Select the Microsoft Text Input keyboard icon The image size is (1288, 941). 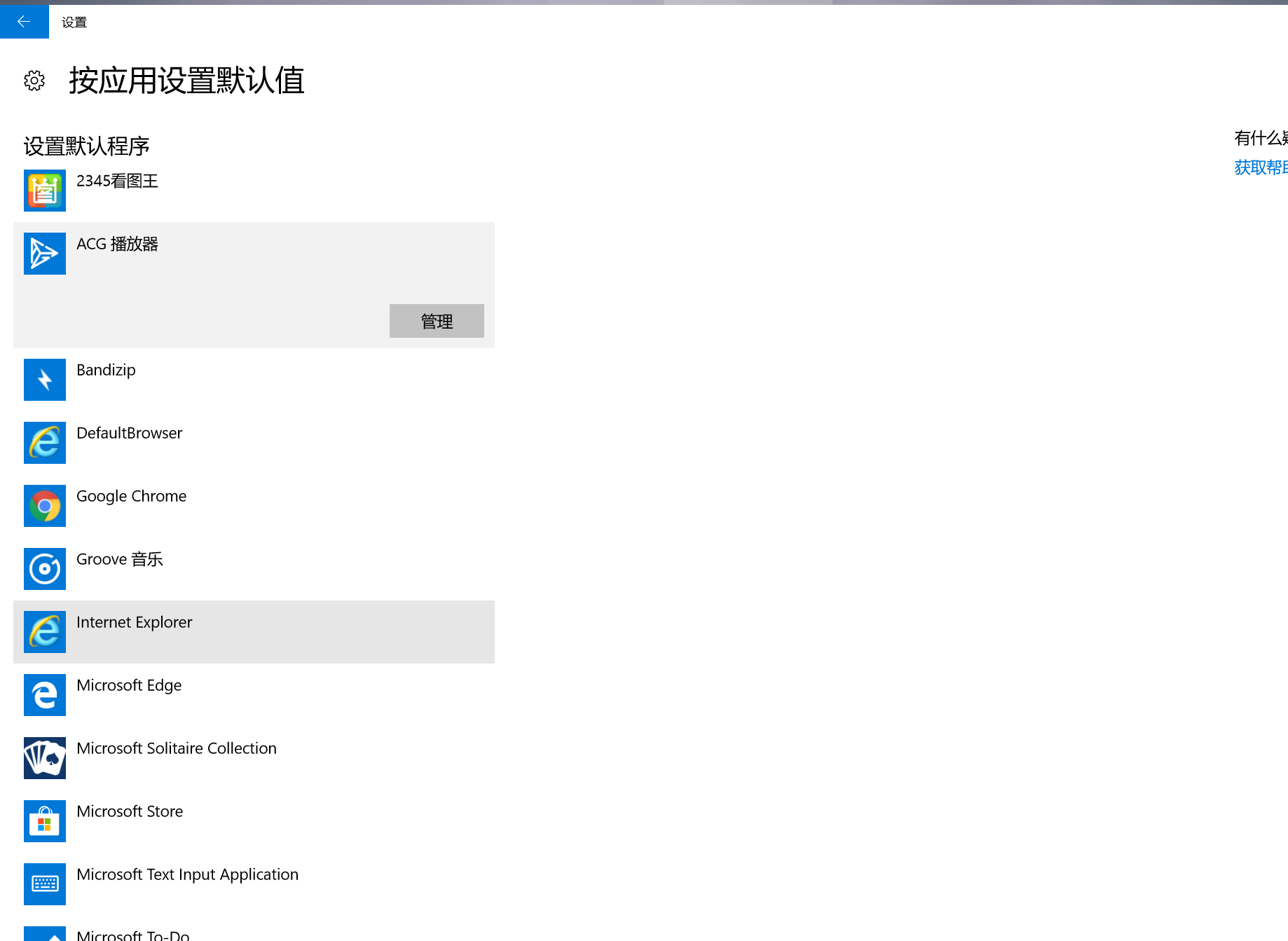(x=45, y=884)
